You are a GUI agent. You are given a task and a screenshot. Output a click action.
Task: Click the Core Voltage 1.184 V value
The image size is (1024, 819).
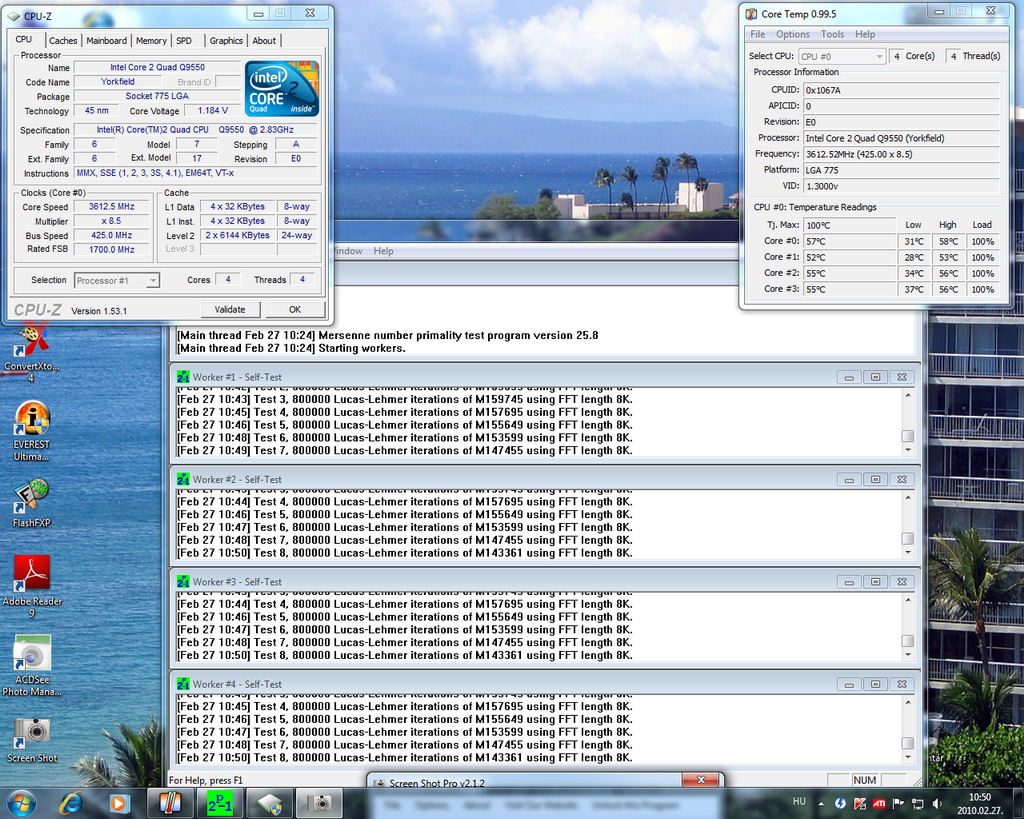click(213, 110)
